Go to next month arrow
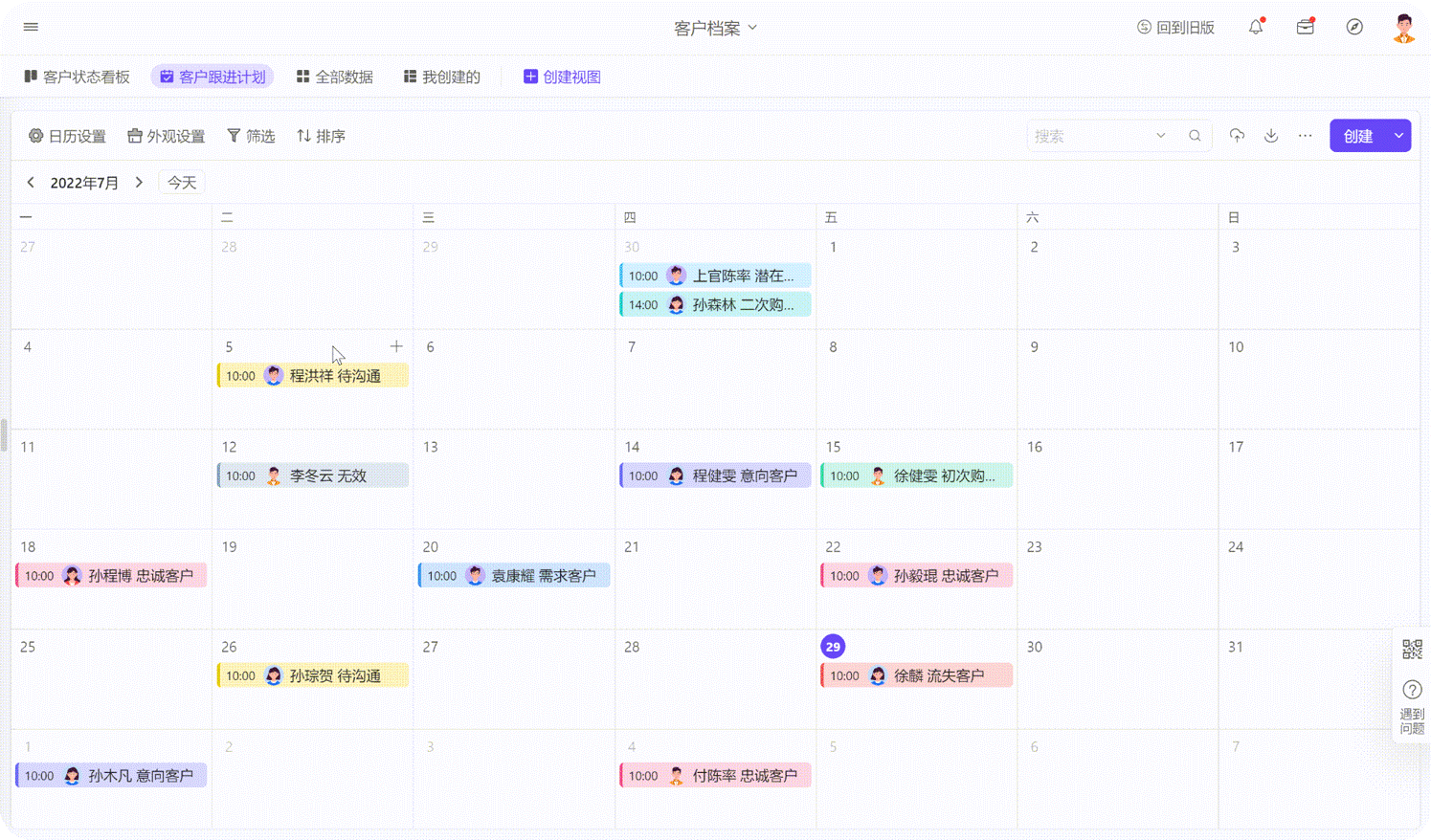This screenshot has height=840, width=1431. coord(139,182)
